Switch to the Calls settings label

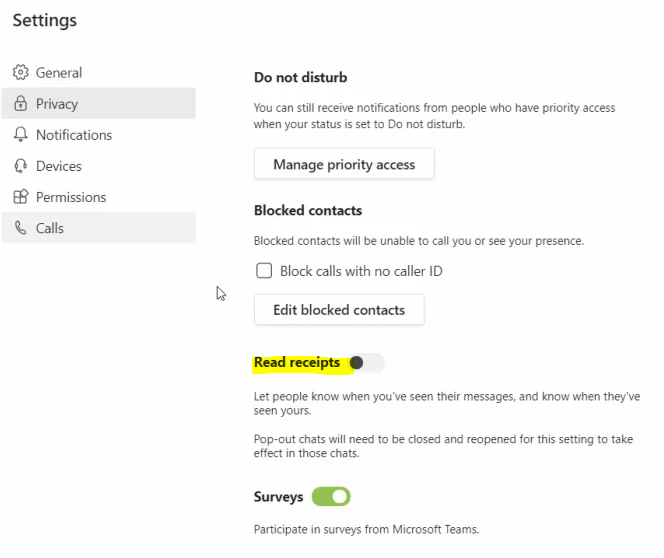click(50, 228)
